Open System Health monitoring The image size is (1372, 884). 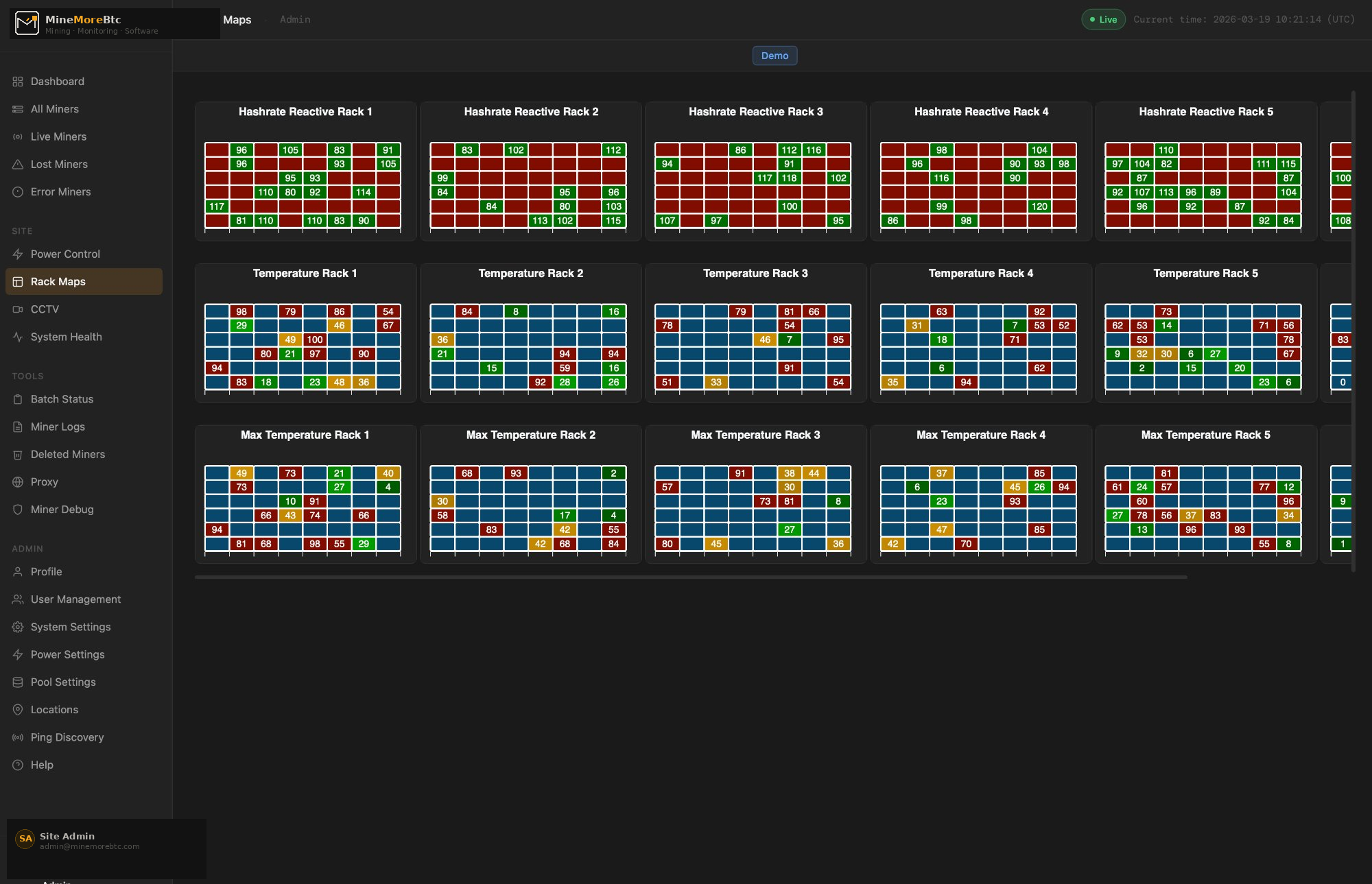[x=66, y=337]
